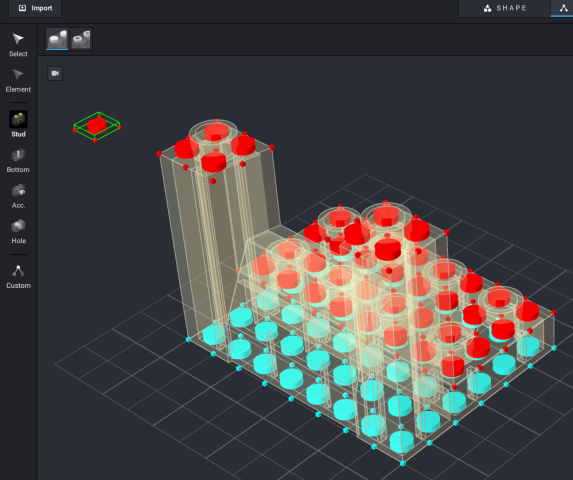Screen dimensions: 573x480
Task: Switch to the SHAPE tab
Action: (x=505, y=8)
